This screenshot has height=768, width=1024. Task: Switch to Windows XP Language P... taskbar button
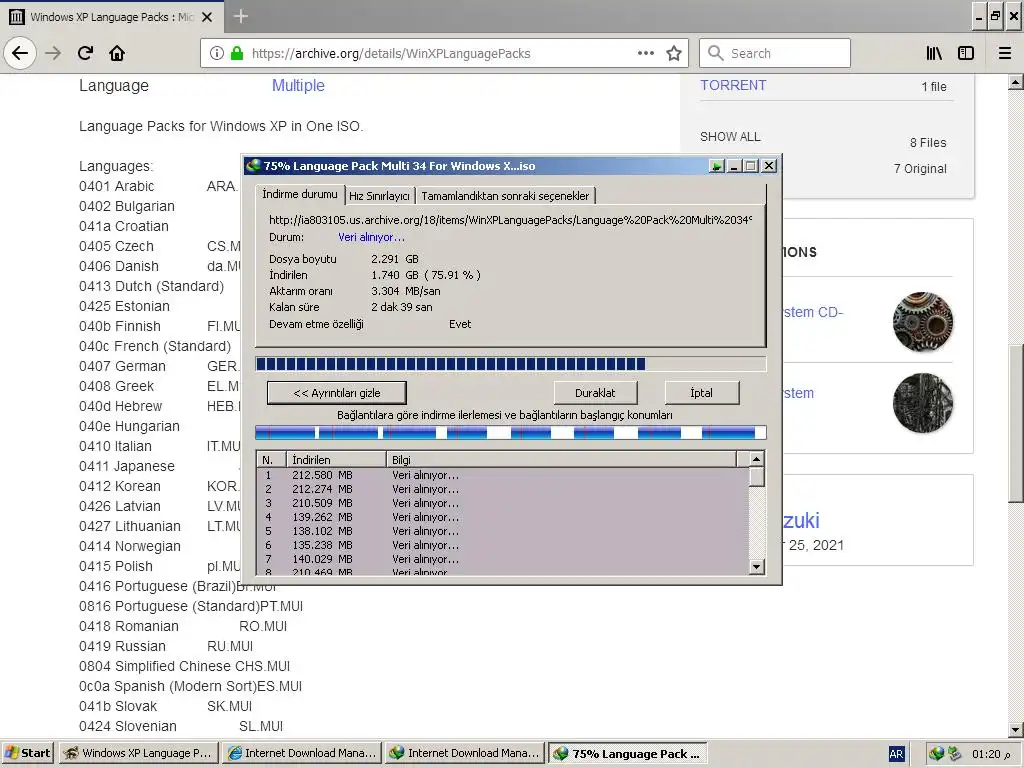138,754
